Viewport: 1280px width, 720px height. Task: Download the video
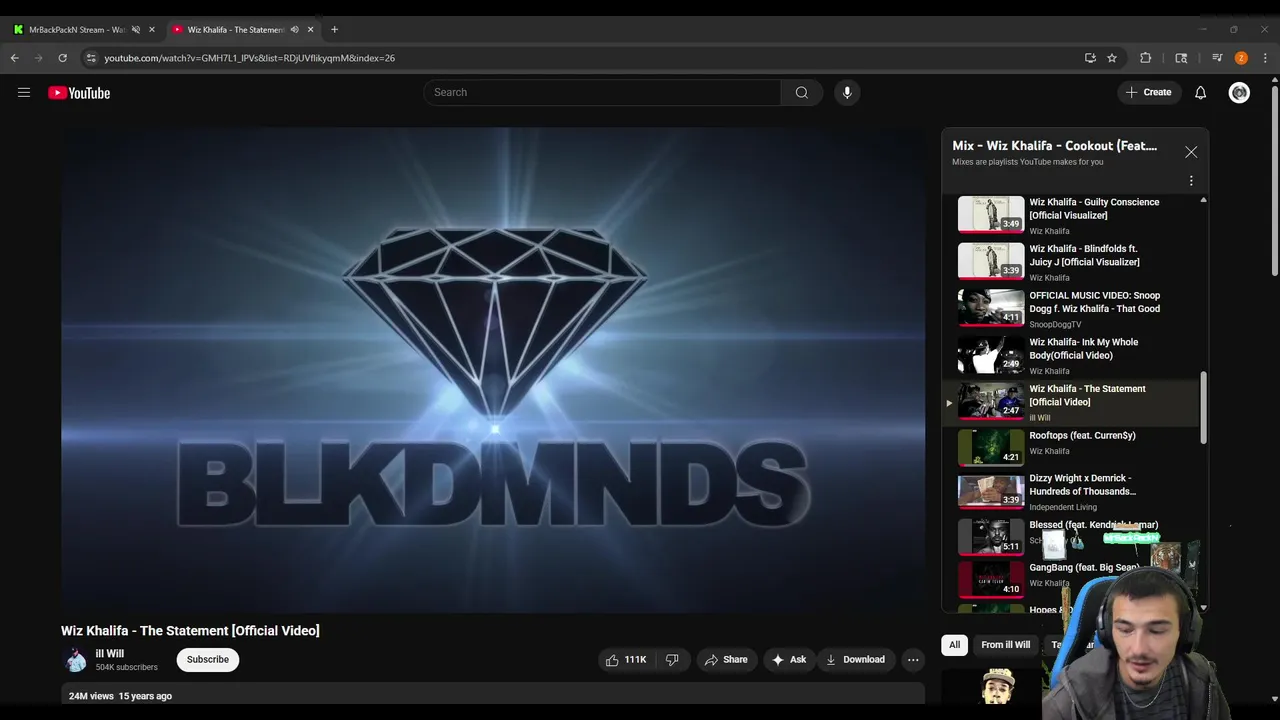click(x=856, y=659)
